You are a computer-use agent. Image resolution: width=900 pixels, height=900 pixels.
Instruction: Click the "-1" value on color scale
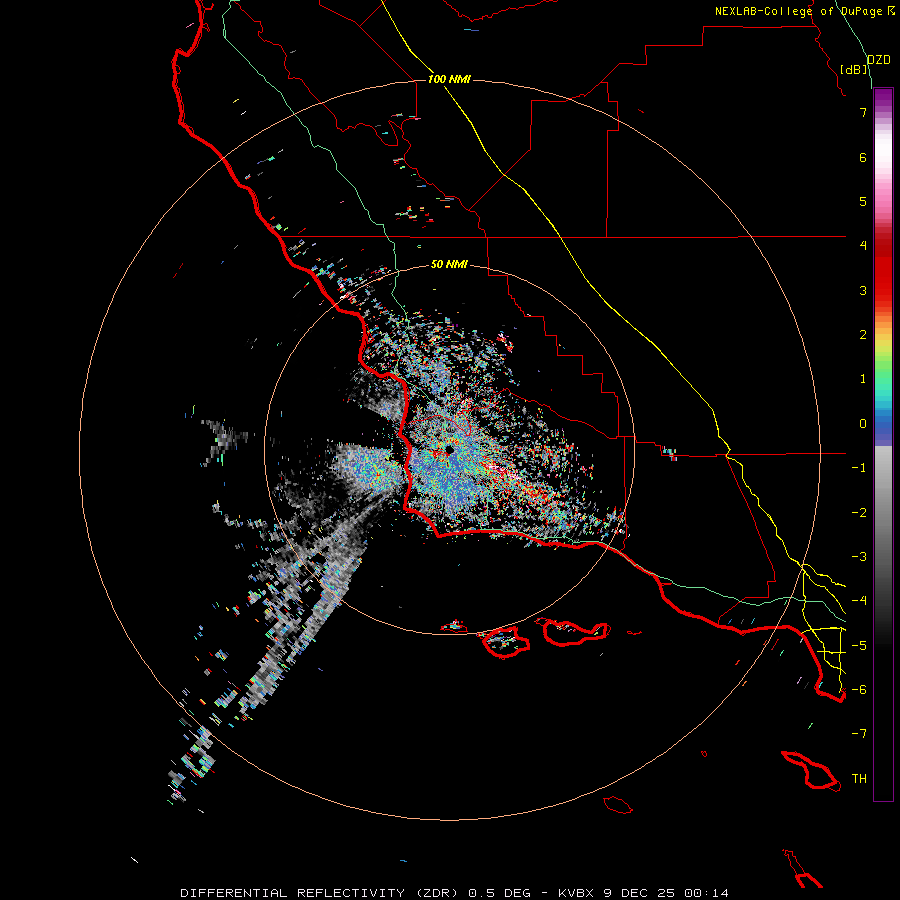(859, 467)
